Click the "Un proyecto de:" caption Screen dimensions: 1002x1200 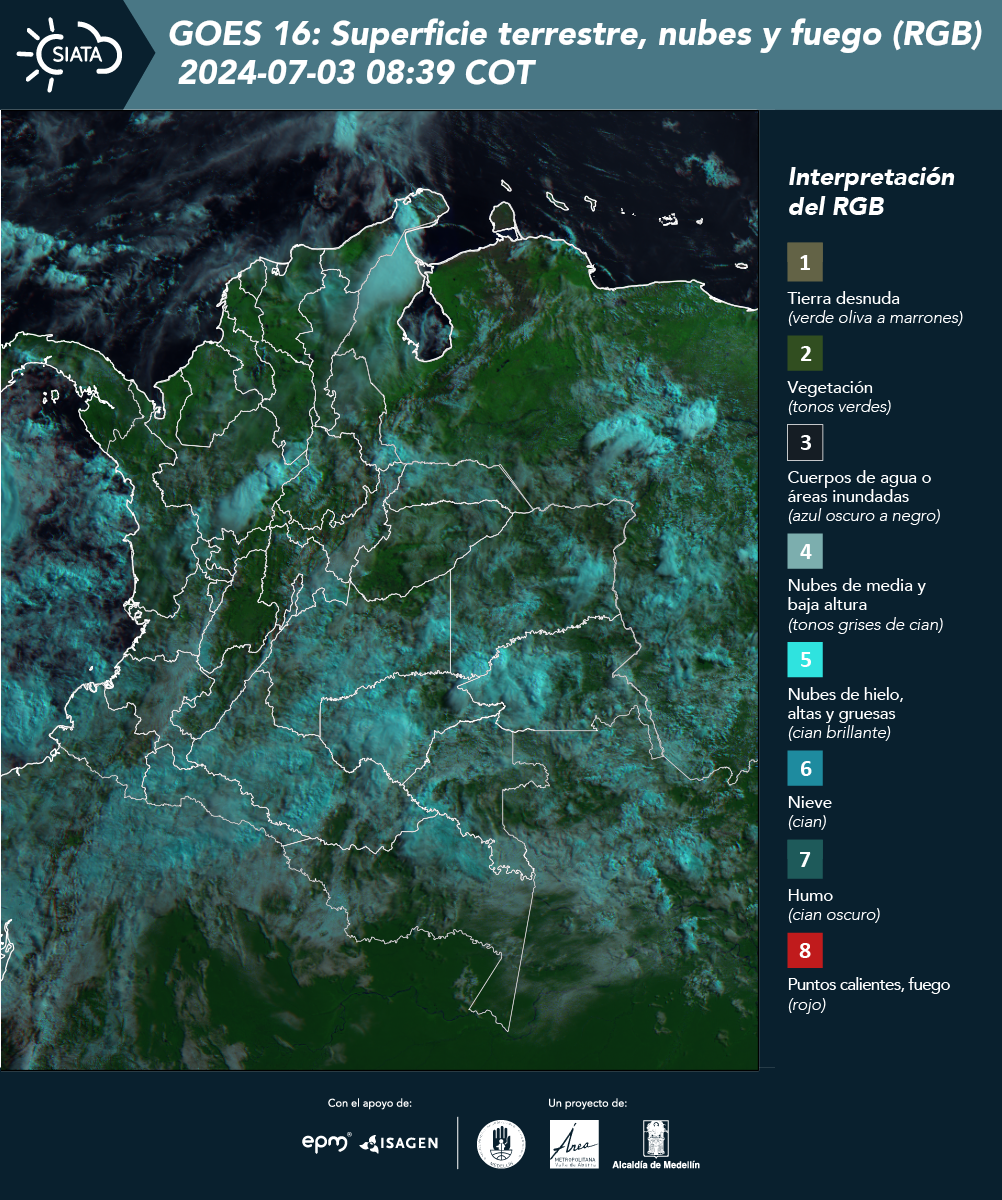(x=588, y=1103)
